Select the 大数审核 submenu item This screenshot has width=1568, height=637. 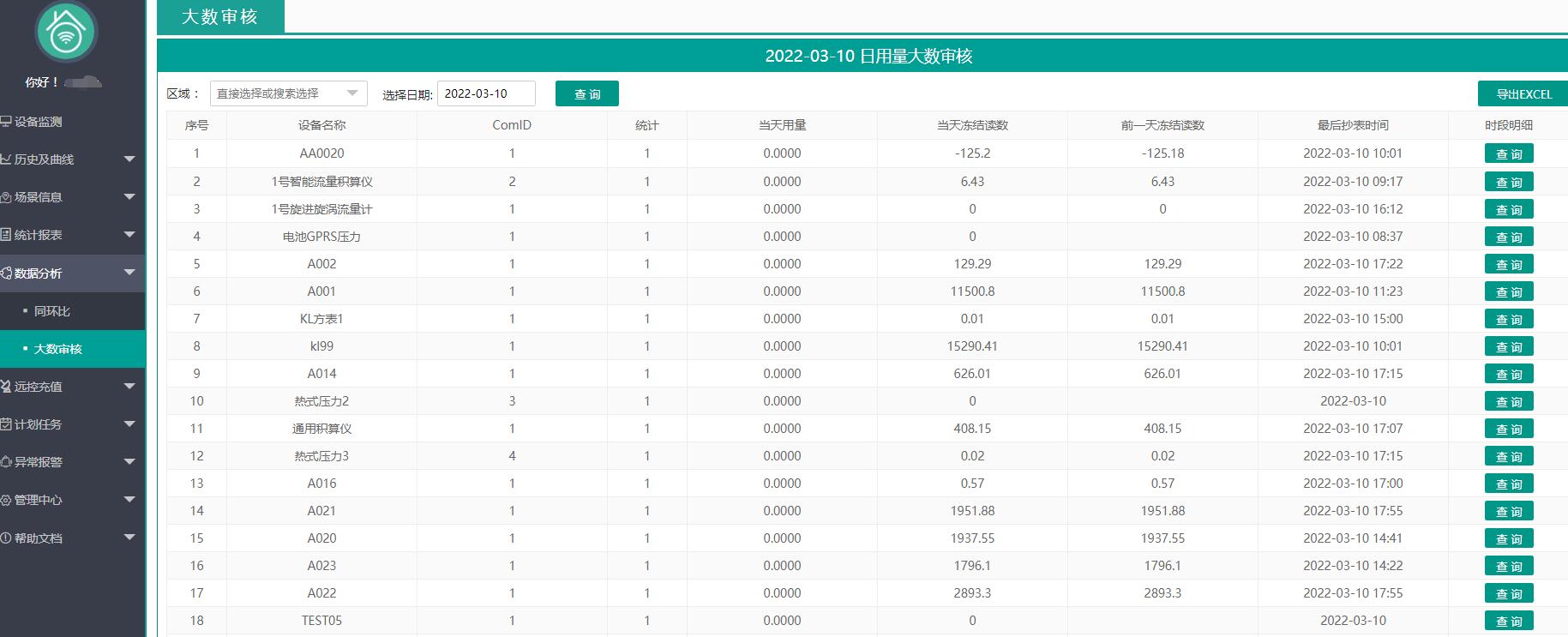click(57, 349)
